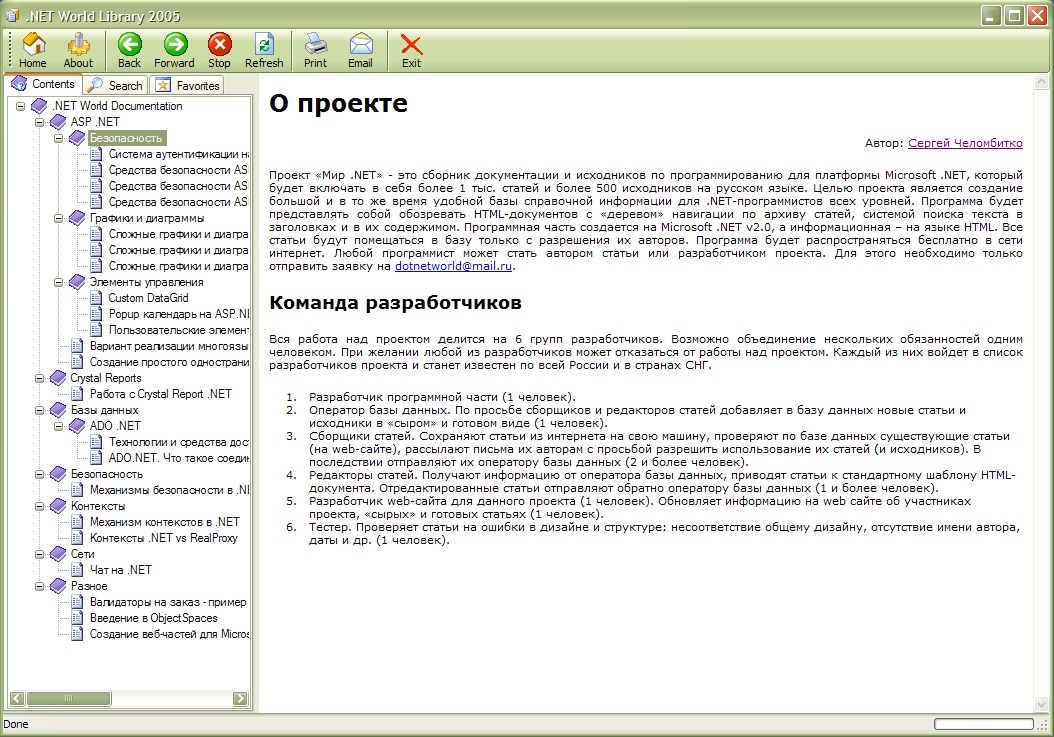Switch to the Search tab
The image size is (1054, 737).
[116, 85]
